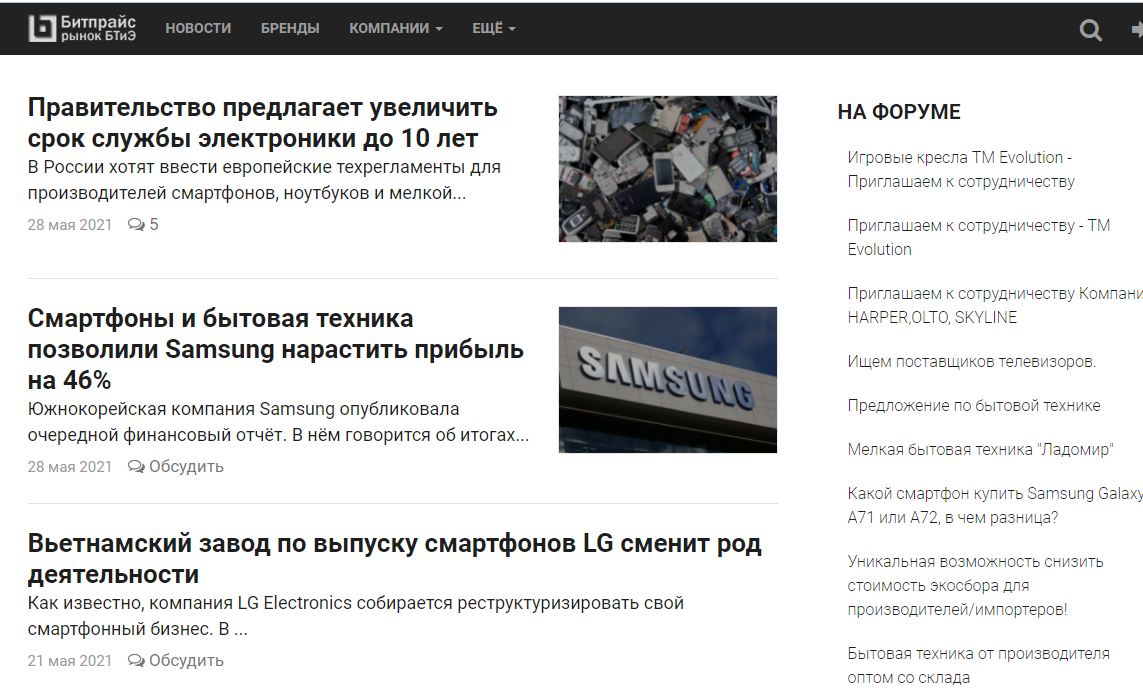1143x696 pixels.
Task: Open forum topic about снизить стоимость экосбора
Action: (975, 585)
